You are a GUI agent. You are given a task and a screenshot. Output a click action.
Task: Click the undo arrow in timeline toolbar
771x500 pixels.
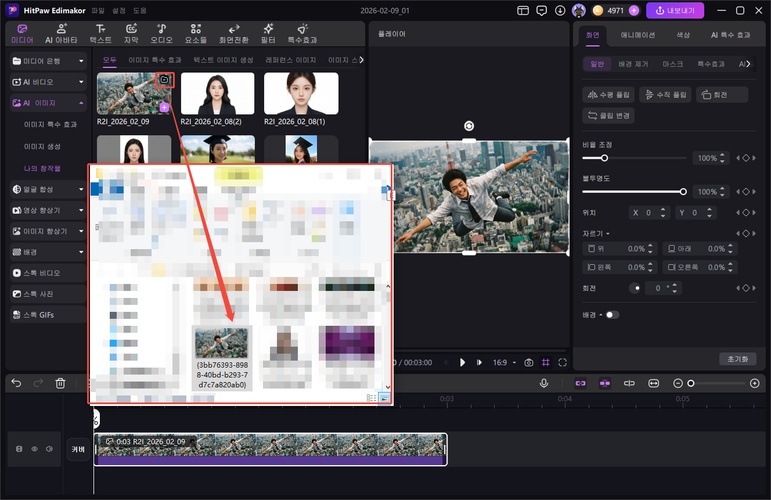pyautogui.click(x=16, y=383)
